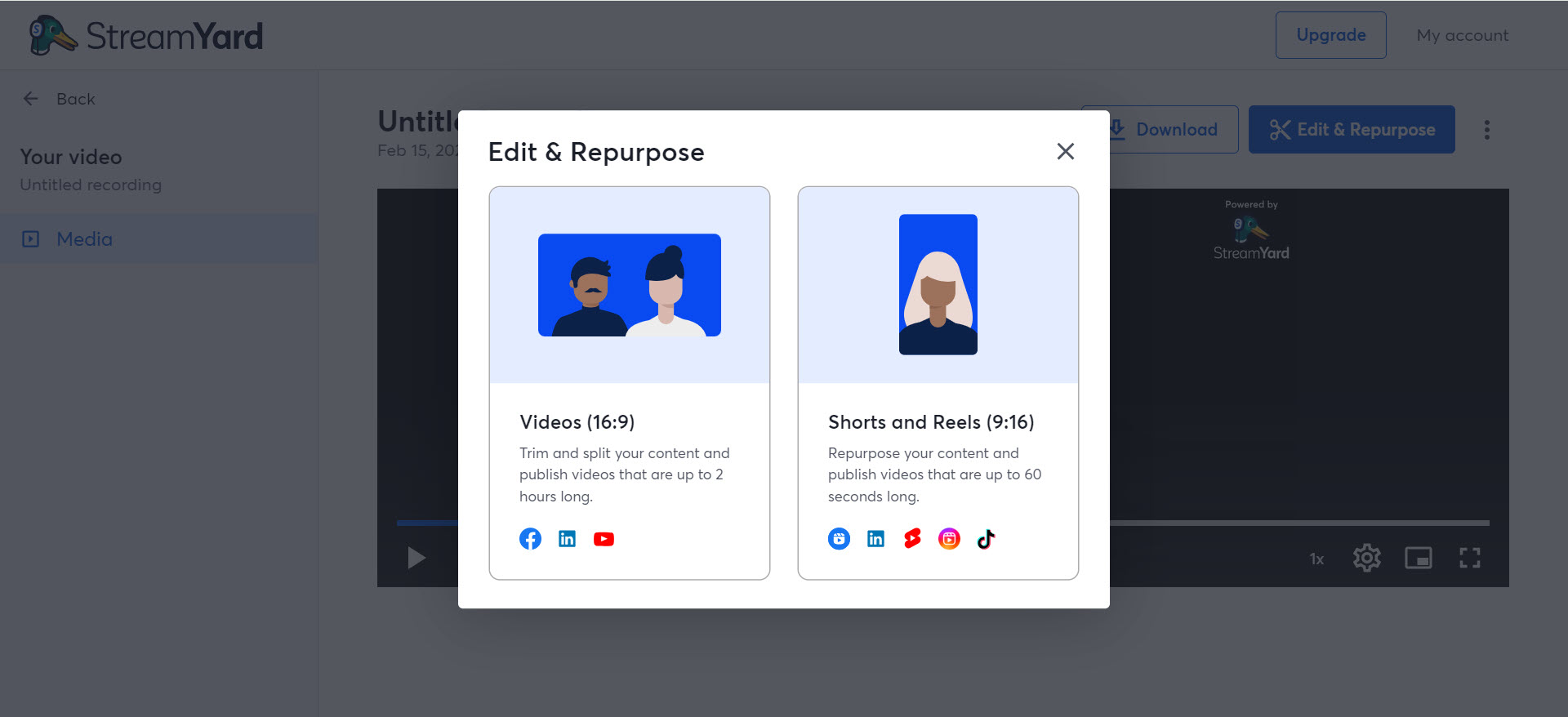Viewport: 1568px width, 717px height.
Task: Click the Edit & Repurpose button
Action: pos(1352,129)
